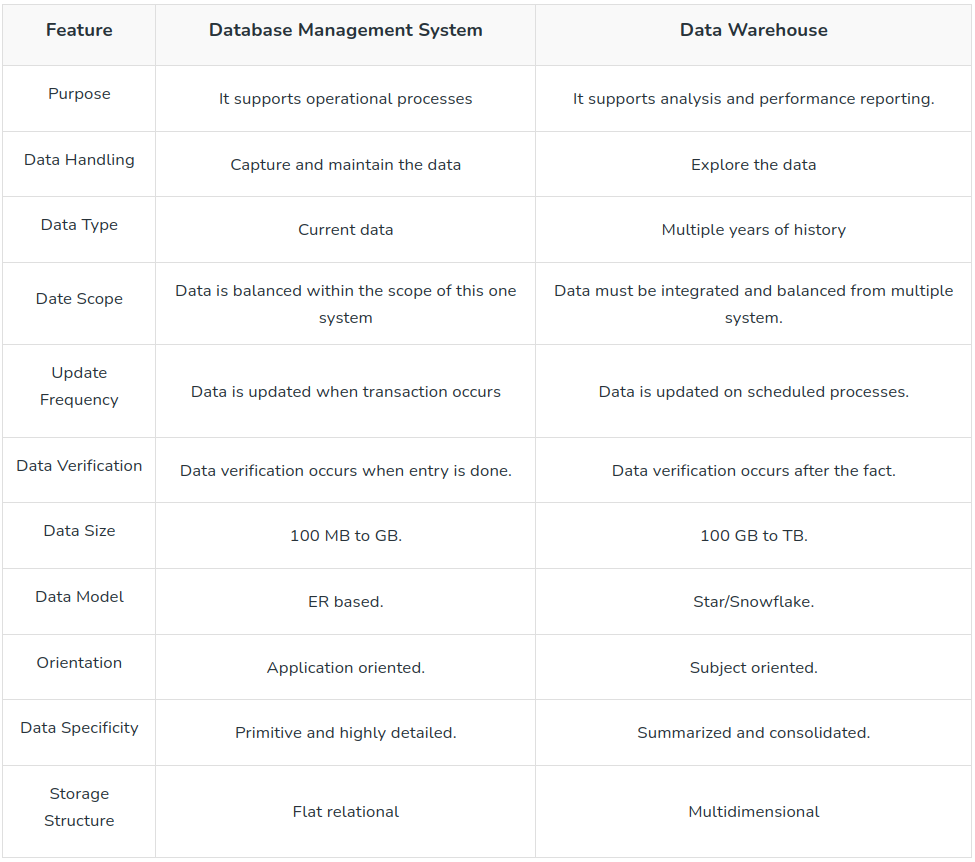Select the '100 MB to GB' cell
This screenshot has height=862, width=975.
345,536
